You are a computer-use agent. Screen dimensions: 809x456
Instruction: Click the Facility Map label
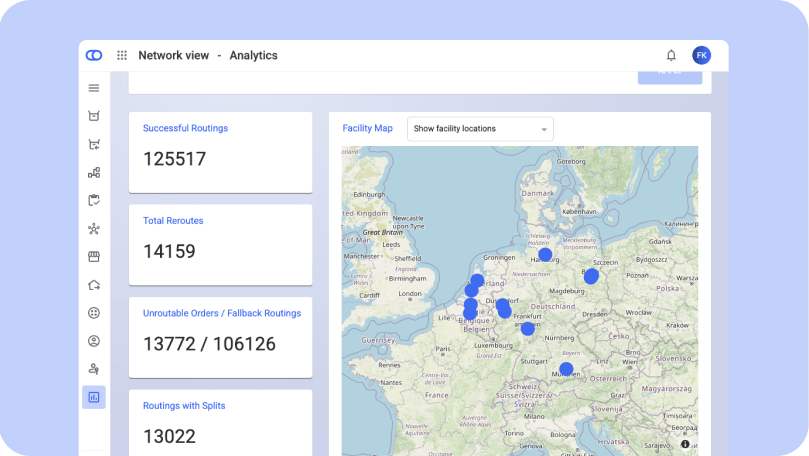click(367, 128)
